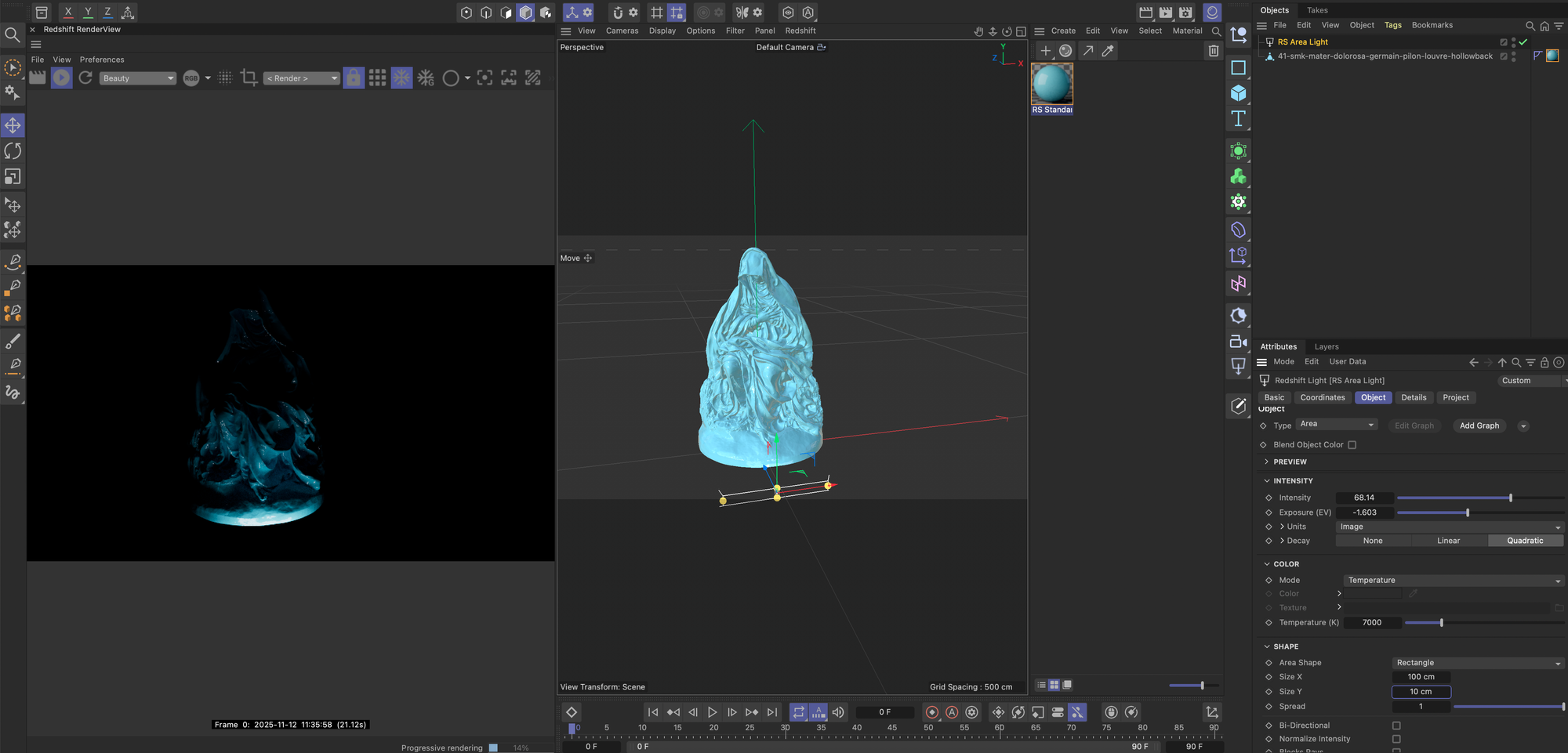Screen dimensions: 1568x753
Task: Open the Tags menu in Objects manager
Action: tap(1392, 25)
